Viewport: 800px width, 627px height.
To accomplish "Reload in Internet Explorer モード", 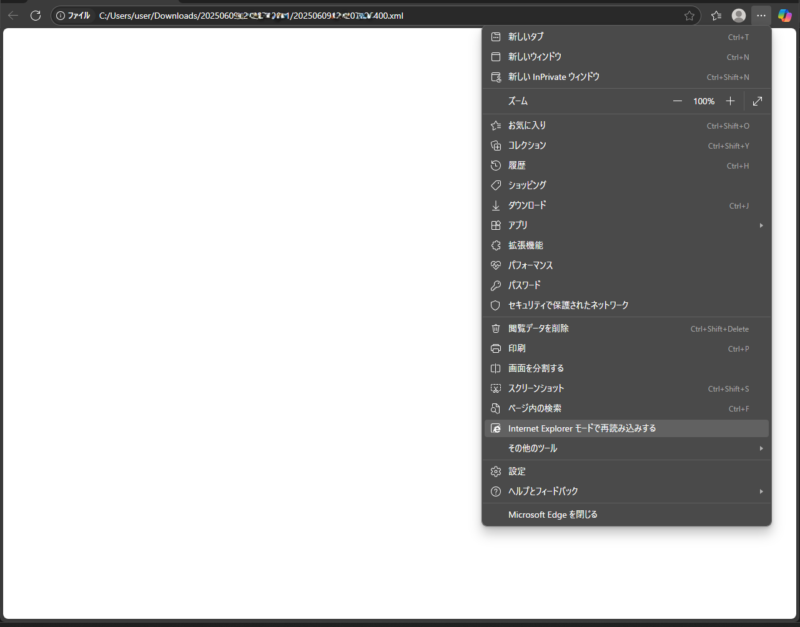I will (627, 429).
